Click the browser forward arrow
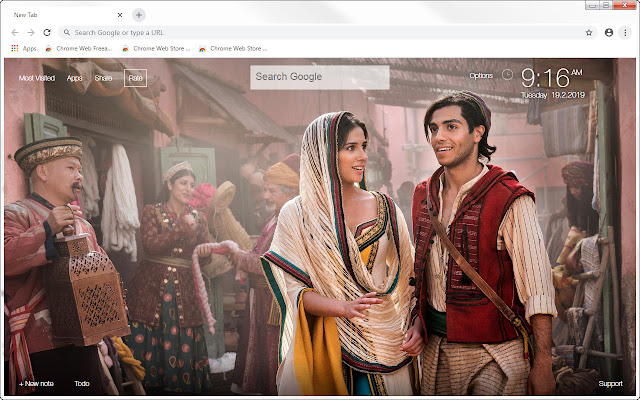 pos(31,32)
